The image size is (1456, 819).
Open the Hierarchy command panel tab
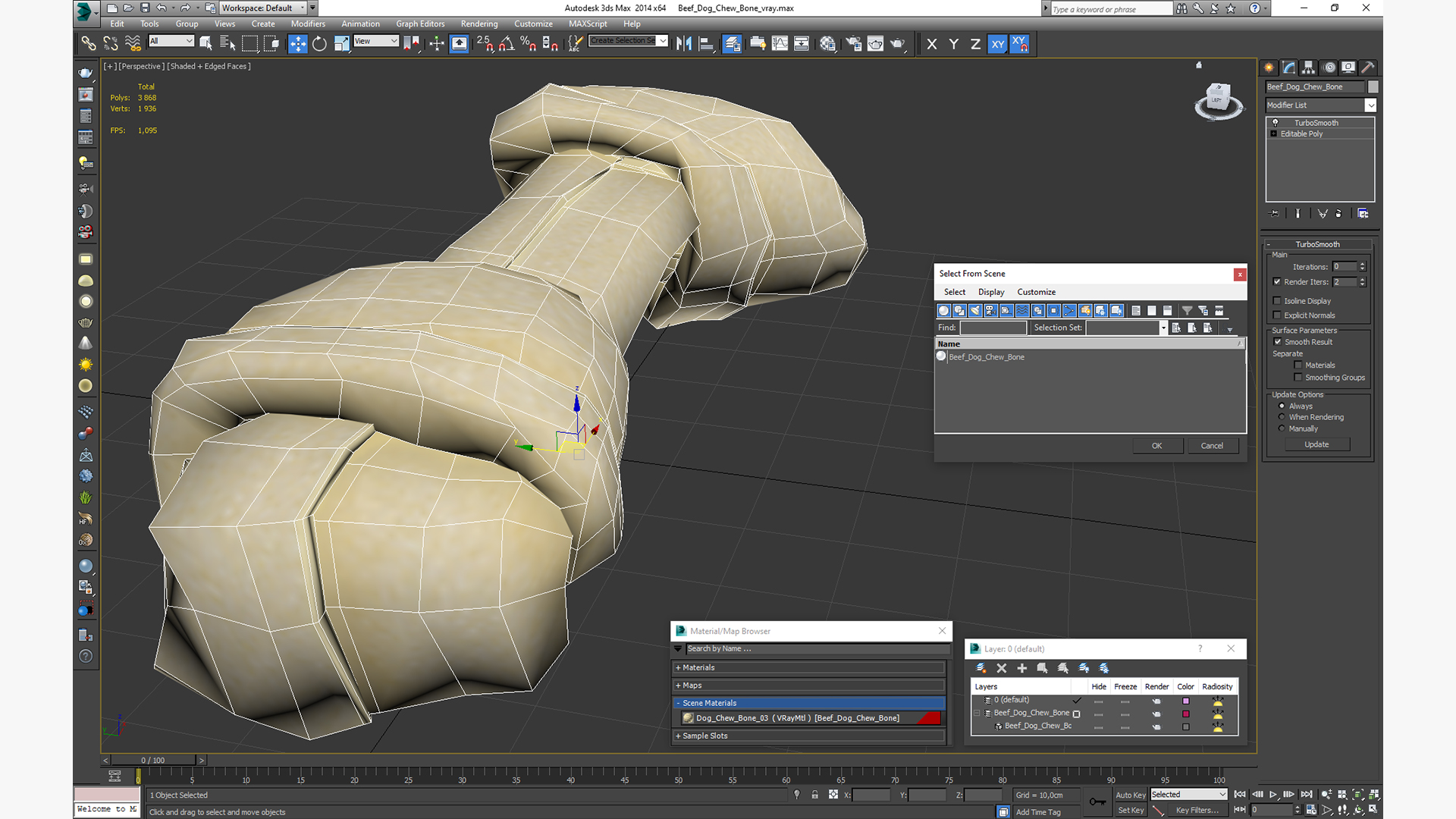point(1308,67)
